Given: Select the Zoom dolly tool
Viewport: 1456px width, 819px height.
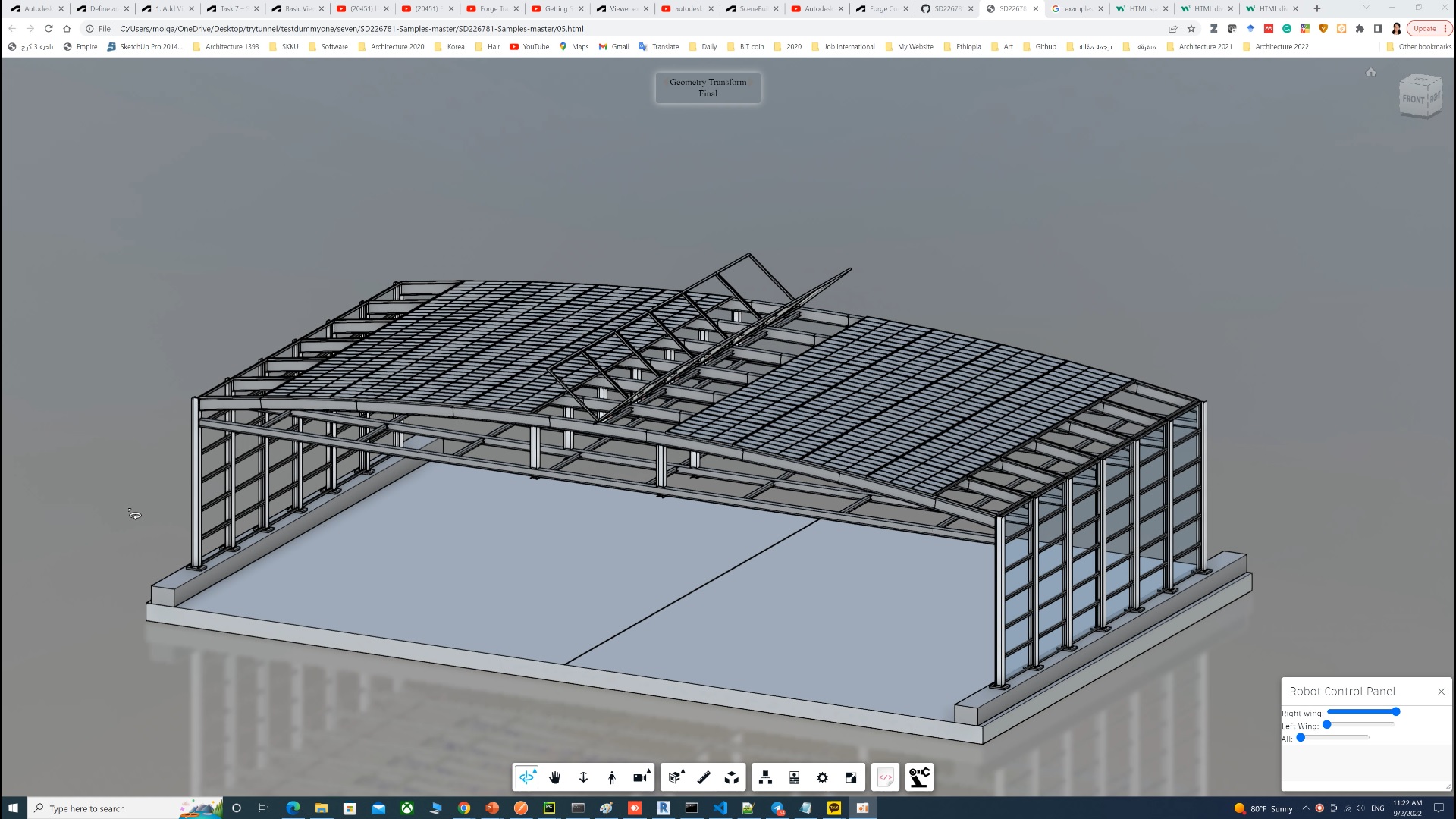Looking at the screenshot, I should point(583,777).
